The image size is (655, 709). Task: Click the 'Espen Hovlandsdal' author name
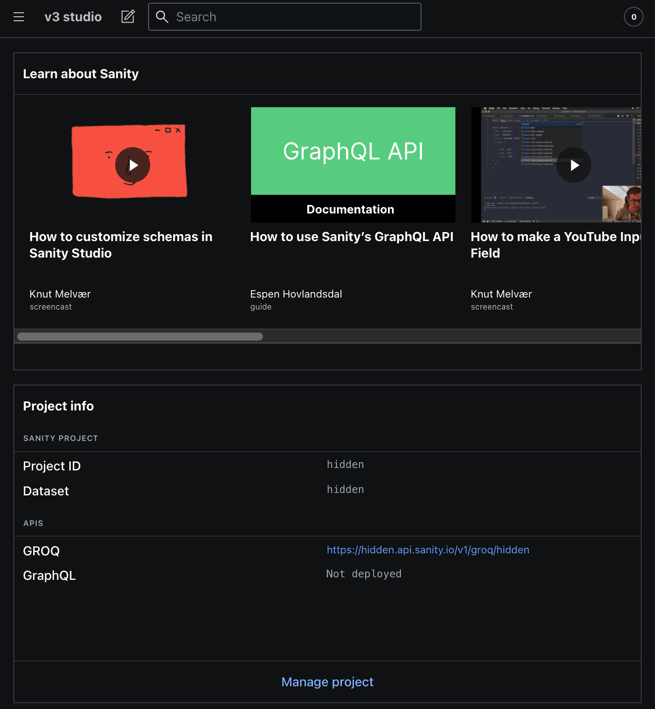pyautogui.click(x=296, y=294)
